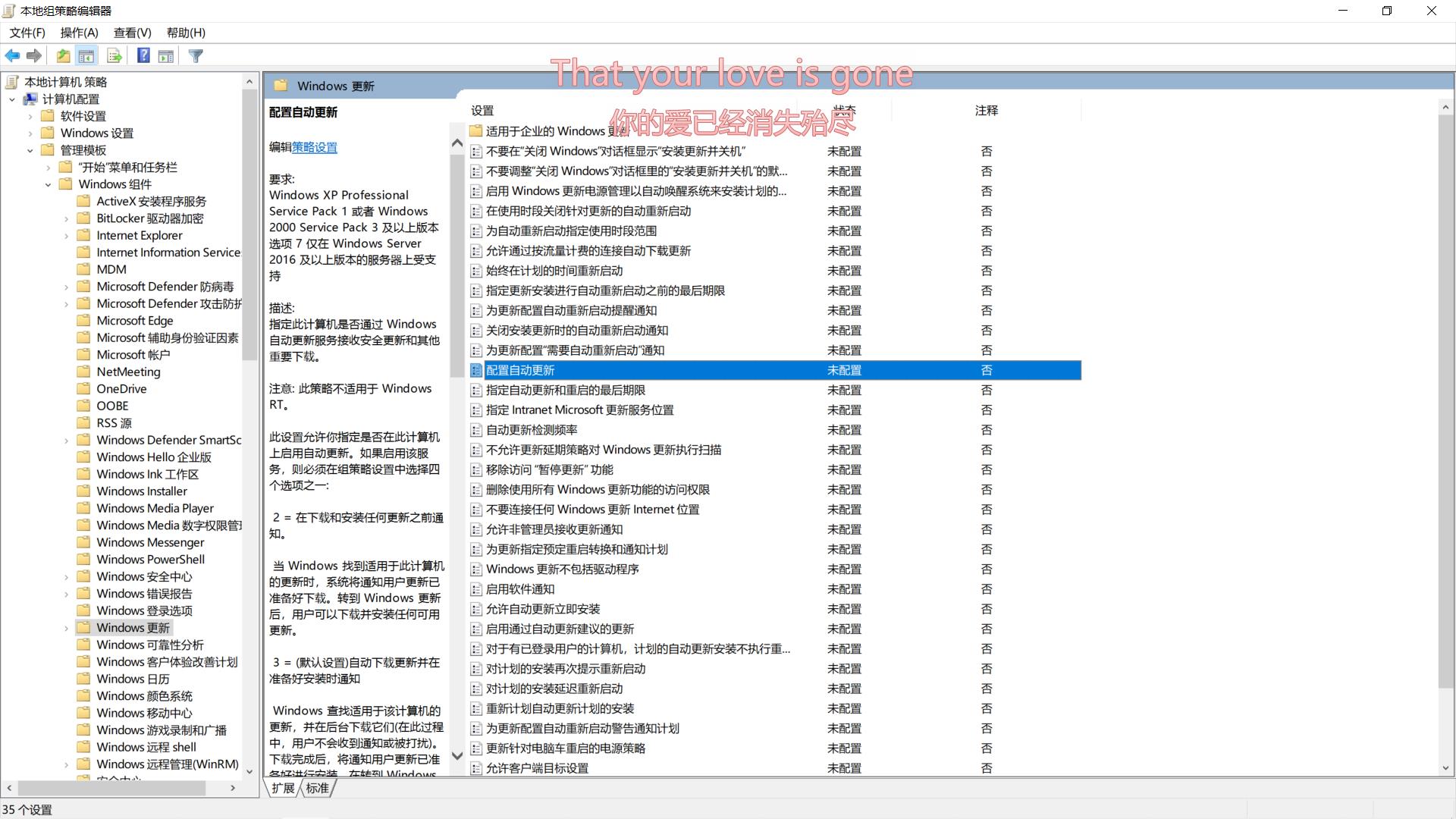Click the folder icon for 适用于企业的 Windows 更新
1456x819 pixels.
pyautogui.click(x=476, y=131)
